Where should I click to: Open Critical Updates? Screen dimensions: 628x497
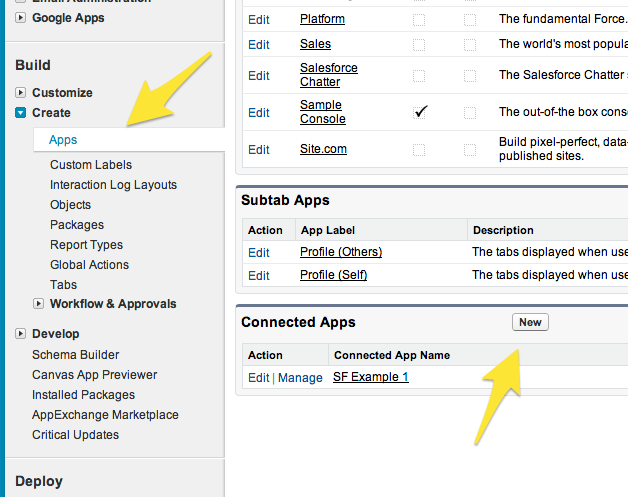[75, 435]
